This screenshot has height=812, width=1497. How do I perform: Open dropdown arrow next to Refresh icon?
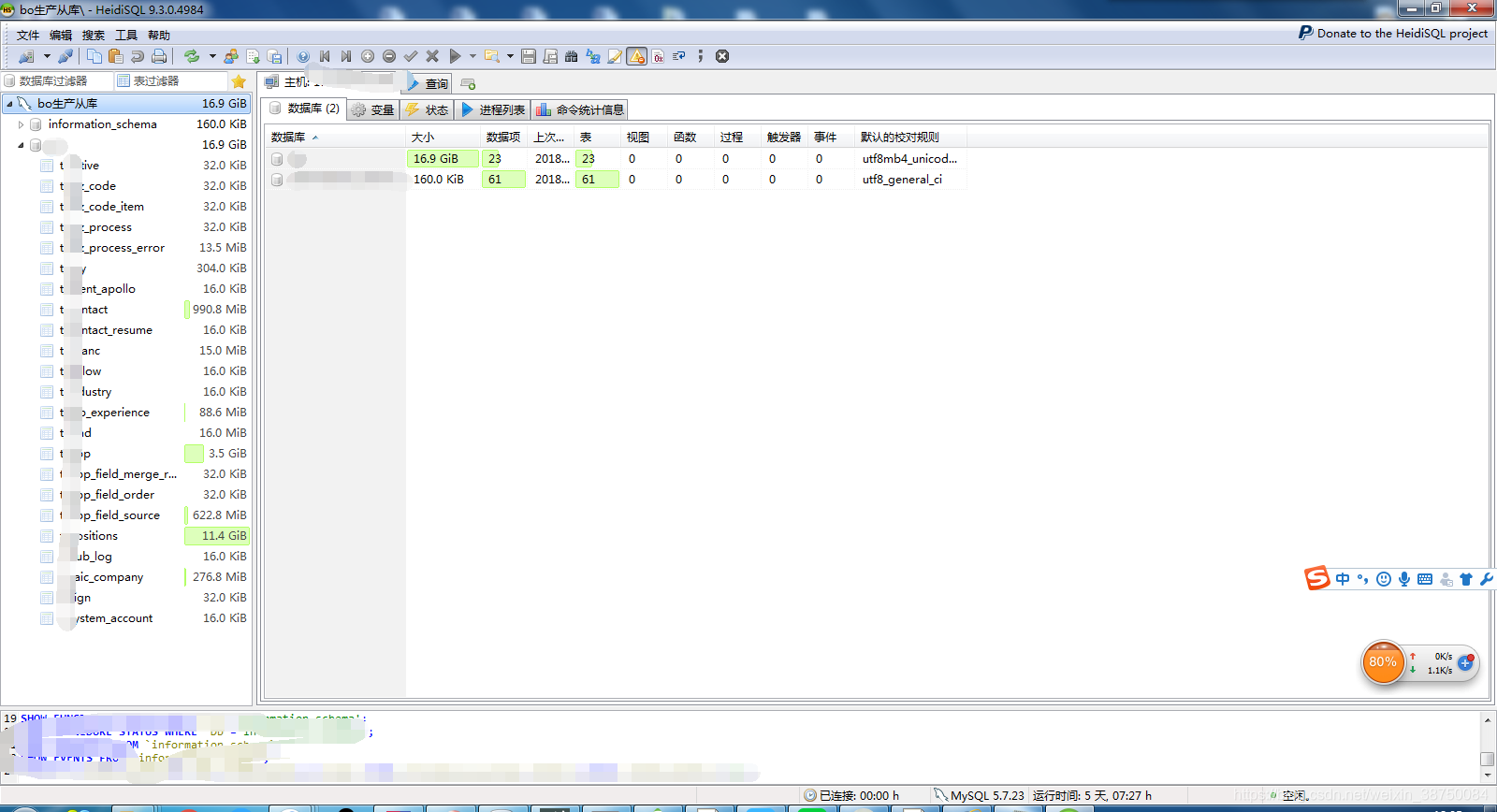point(212,56)
